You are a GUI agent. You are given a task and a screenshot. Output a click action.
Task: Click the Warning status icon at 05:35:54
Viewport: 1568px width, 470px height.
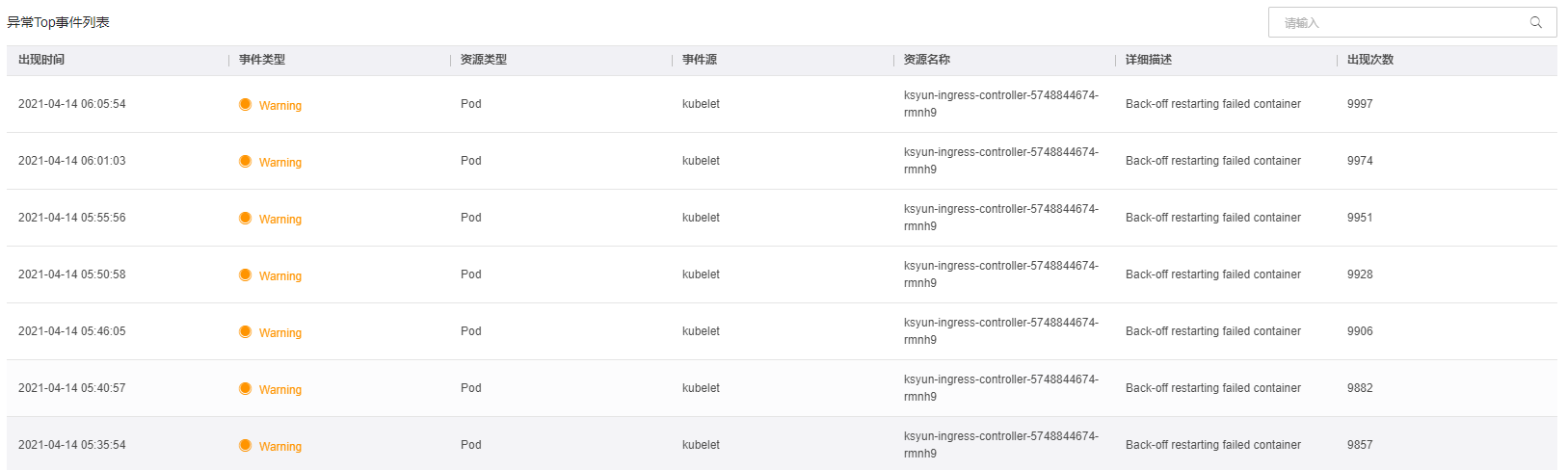[x=246, y=445]
